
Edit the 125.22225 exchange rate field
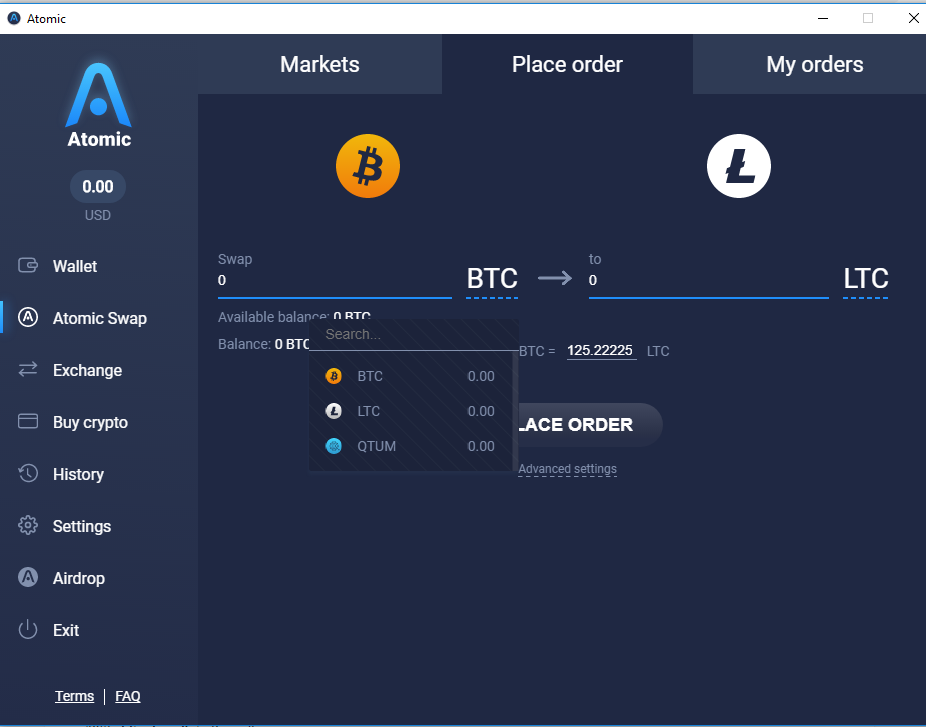[x=601, y=351]
